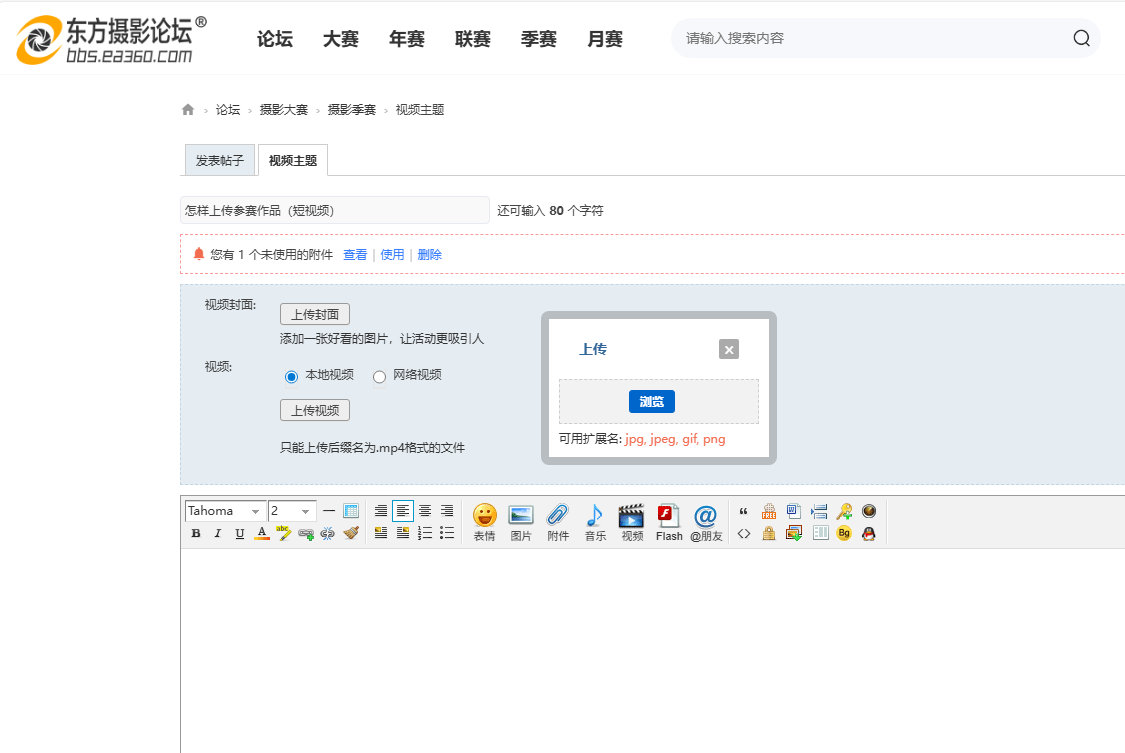Click the 删除 attachment link
This screenshot has width=1125, height=753.
tap(430, 255)
